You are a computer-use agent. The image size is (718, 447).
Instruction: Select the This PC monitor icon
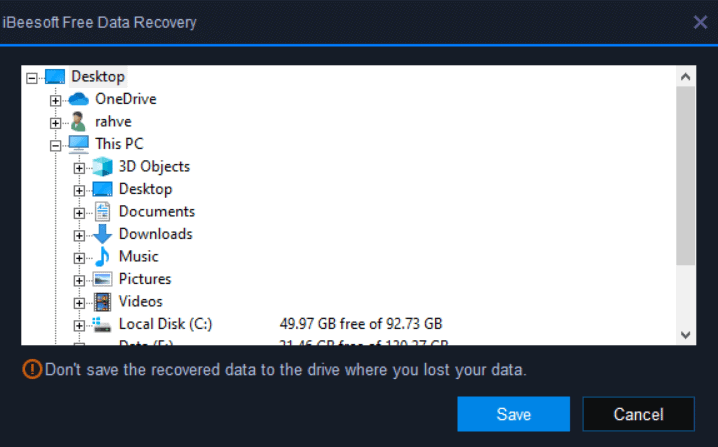79,144
